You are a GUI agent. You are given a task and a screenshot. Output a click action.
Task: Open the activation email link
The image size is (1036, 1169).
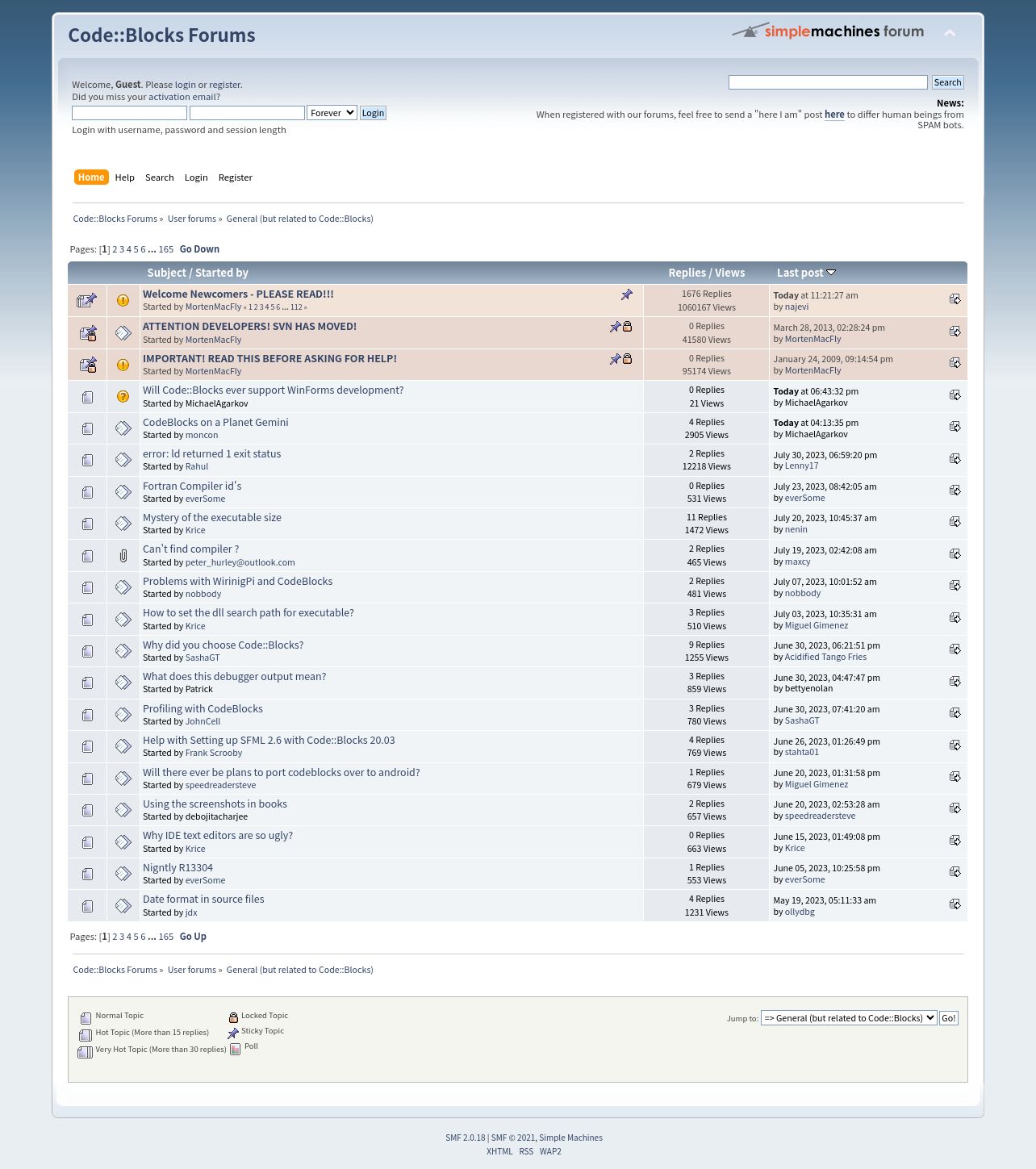(x=182, y=97)
